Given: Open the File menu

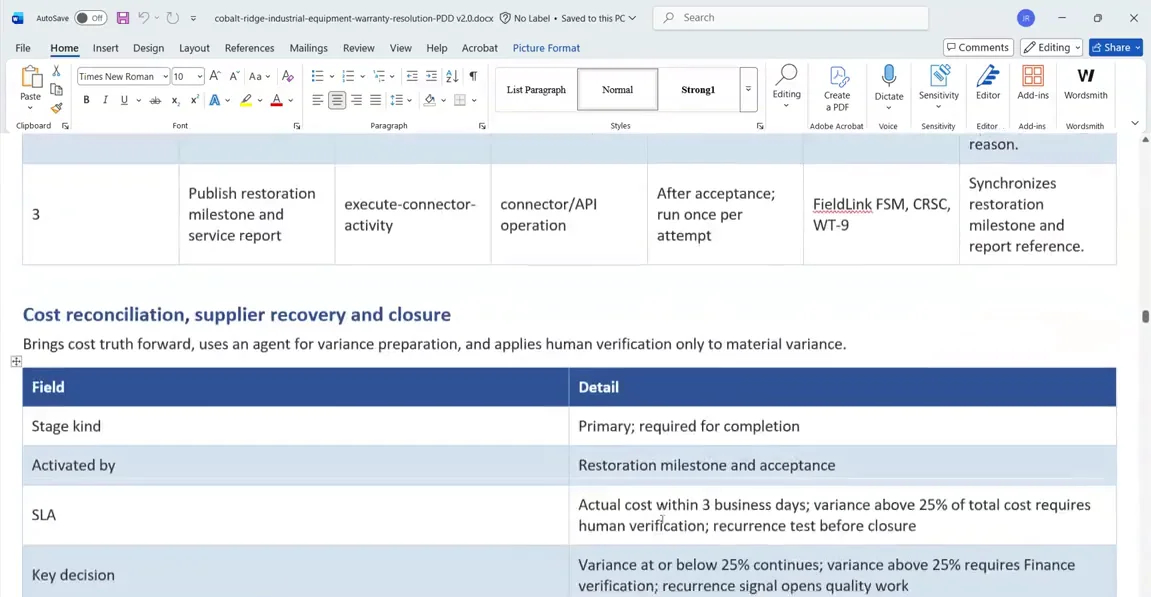Looking at the screenshot, I should [x=23, y=48].
